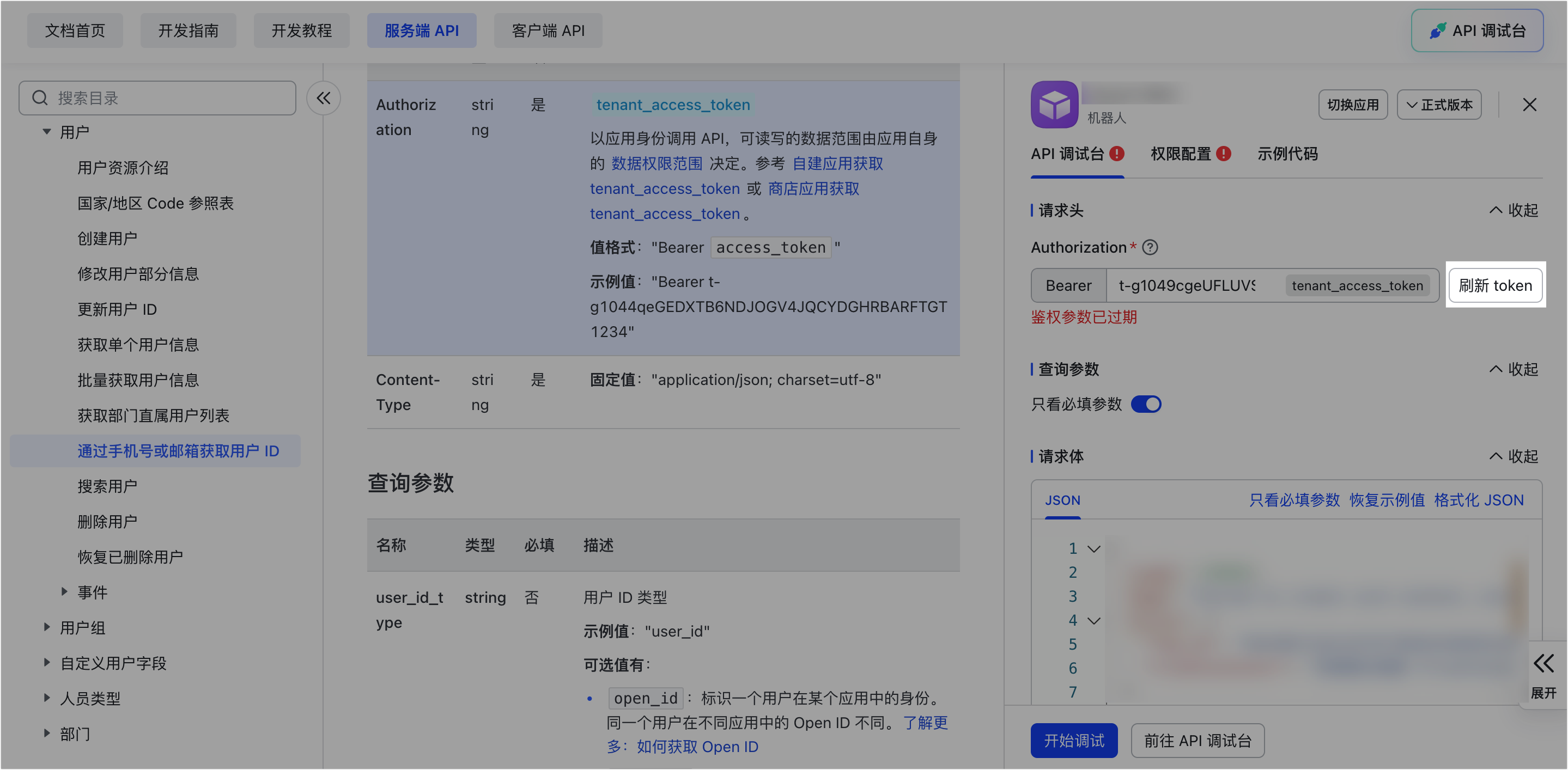Expand the panel via 展开 double-arrow icon
This screenshot has width=1568, height=770.
click(x=1543, y=664)
